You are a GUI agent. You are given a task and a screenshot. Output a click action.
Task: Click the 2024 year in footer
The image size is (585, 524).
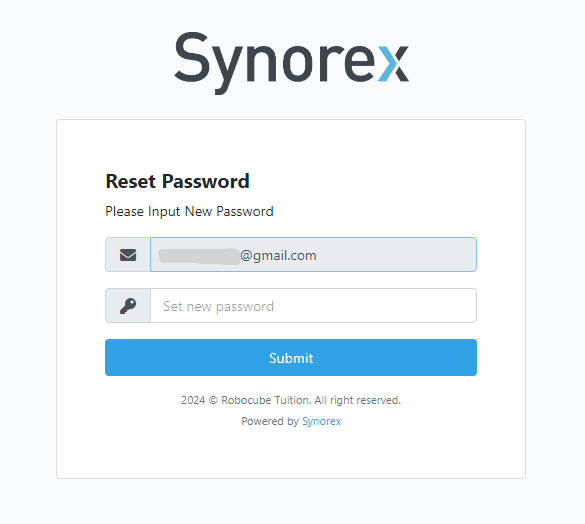[193, 400]
